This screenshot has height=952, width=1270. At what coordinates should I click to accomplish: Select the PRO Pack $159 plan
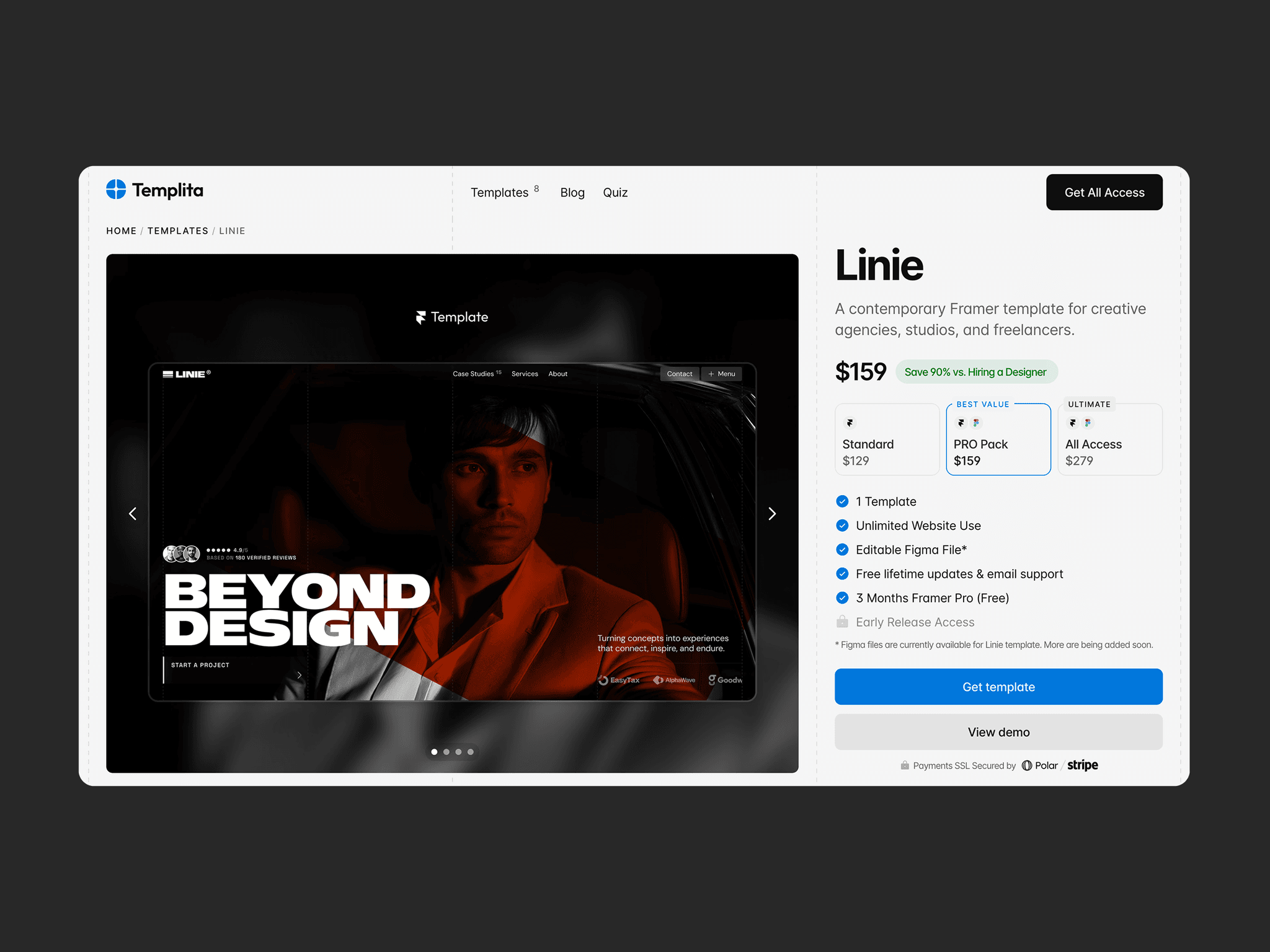(x=998, y=439)
